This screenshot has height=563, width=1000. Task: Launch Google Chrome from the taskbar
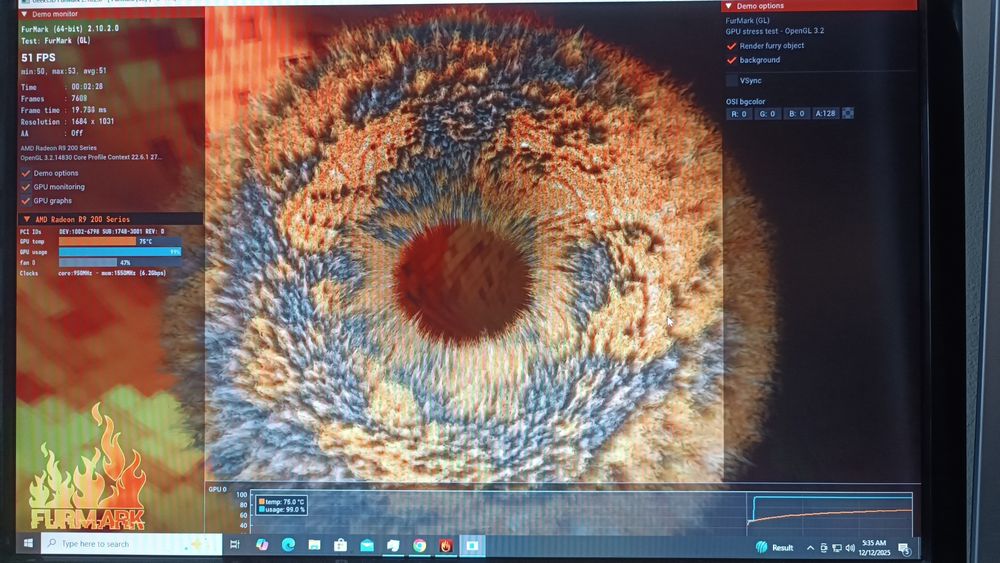[x=419, y=545]
